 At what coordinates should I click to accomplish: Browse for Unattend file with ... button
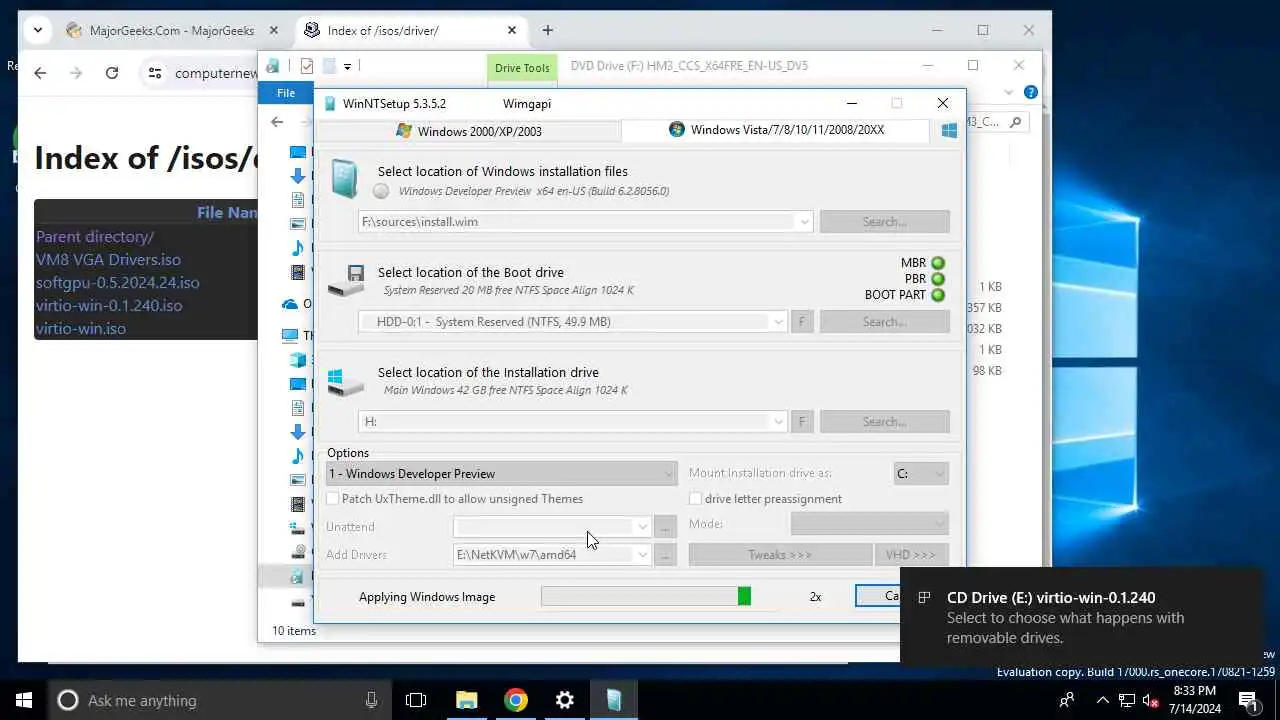coord(666,526)
